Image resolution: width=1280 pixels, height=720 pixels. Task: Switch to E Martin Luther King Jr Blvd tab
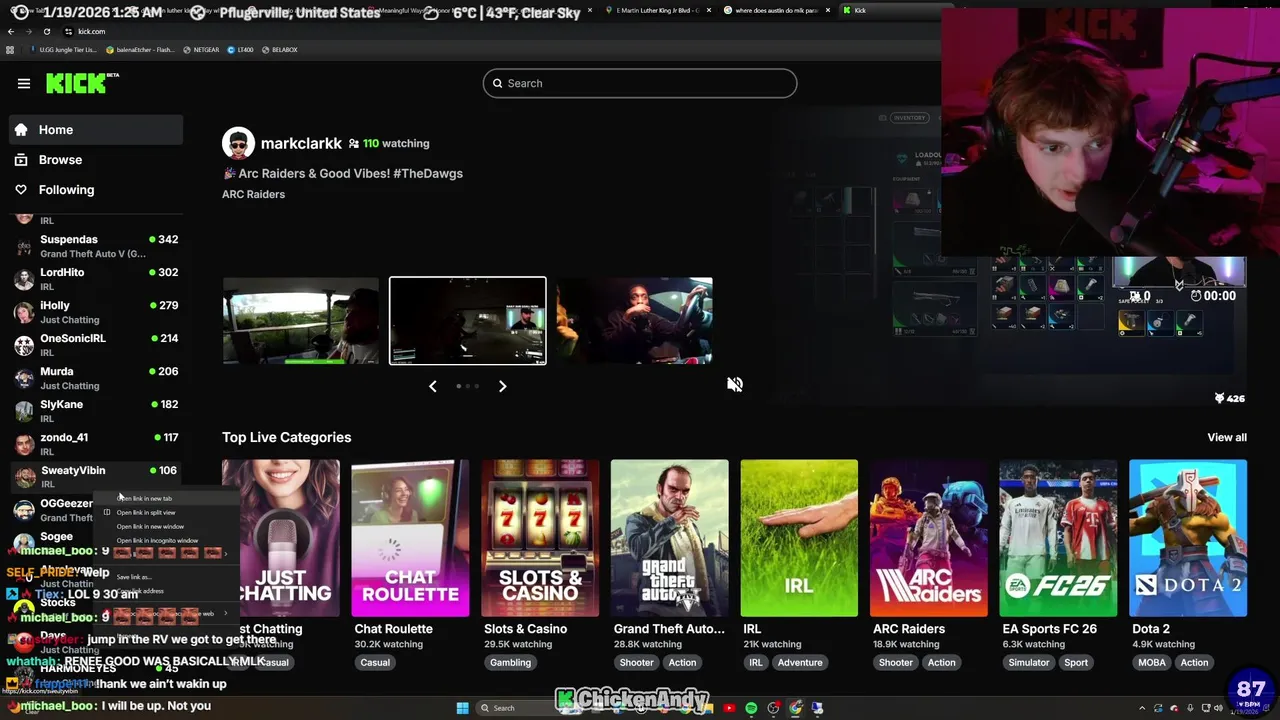pyautogui.click(x=660, y=10)
